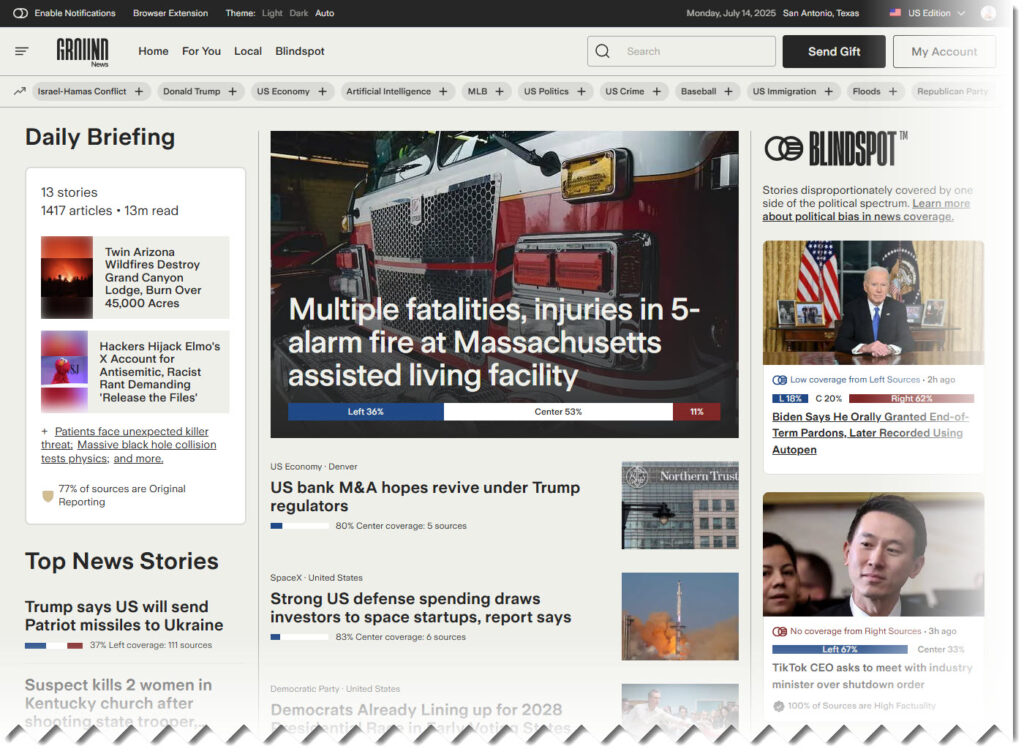Click the search magnifier icon

tap(602, 51)
